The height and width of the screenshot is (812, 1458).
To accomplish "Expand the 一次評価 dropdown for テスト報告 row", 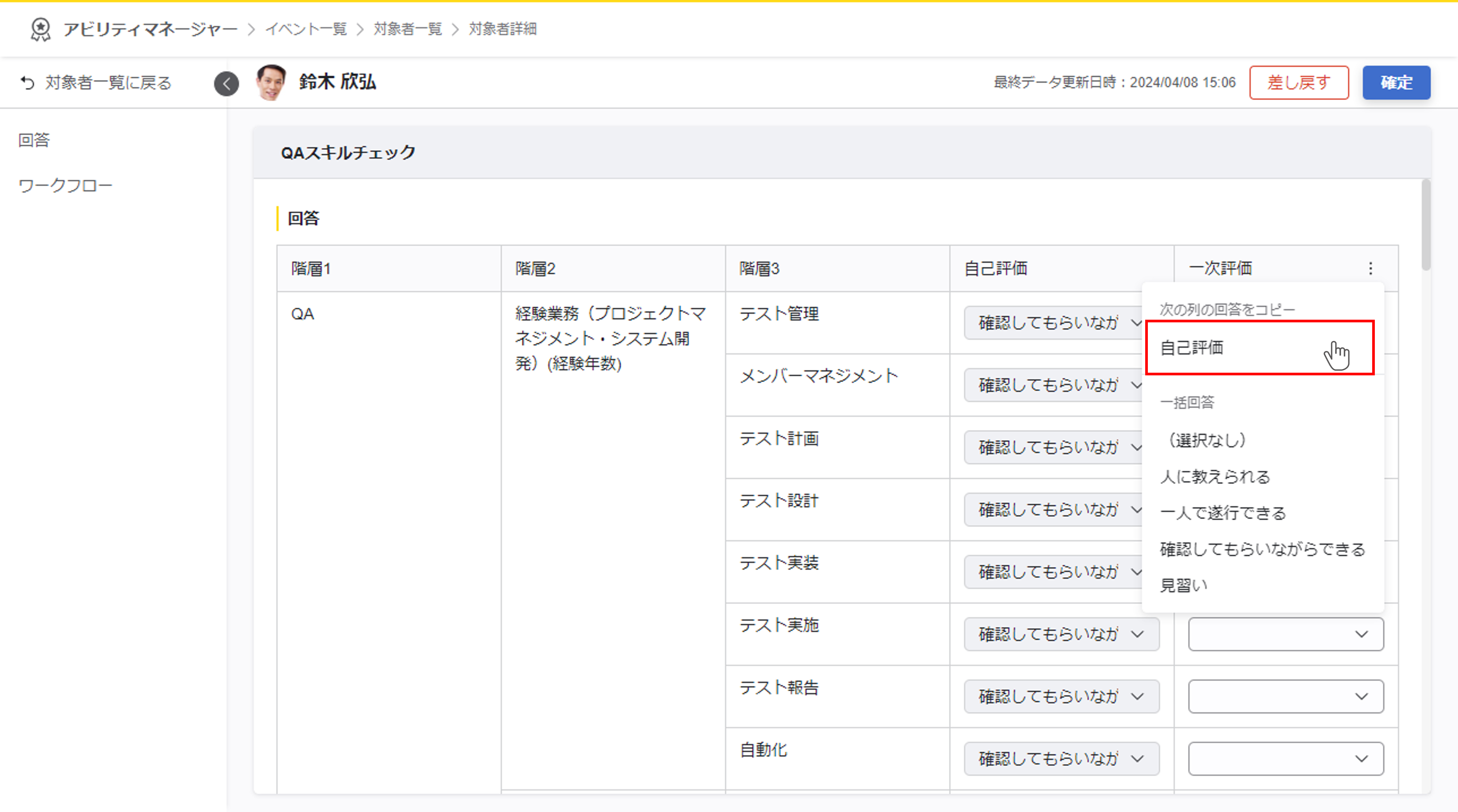I will 1285,696.
